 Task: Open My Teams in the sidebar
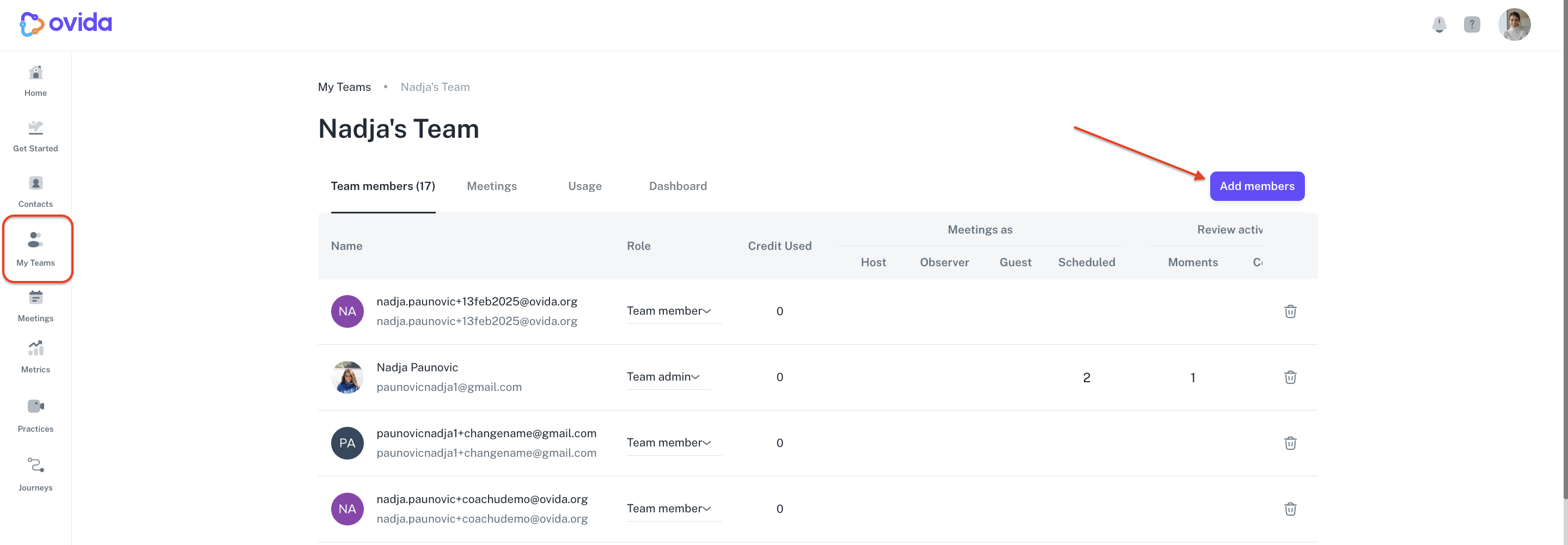coord(35,249)
